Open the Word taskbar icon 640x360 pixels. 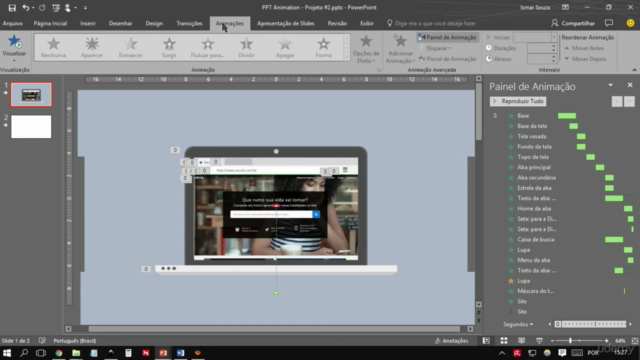tap(180, 353)
